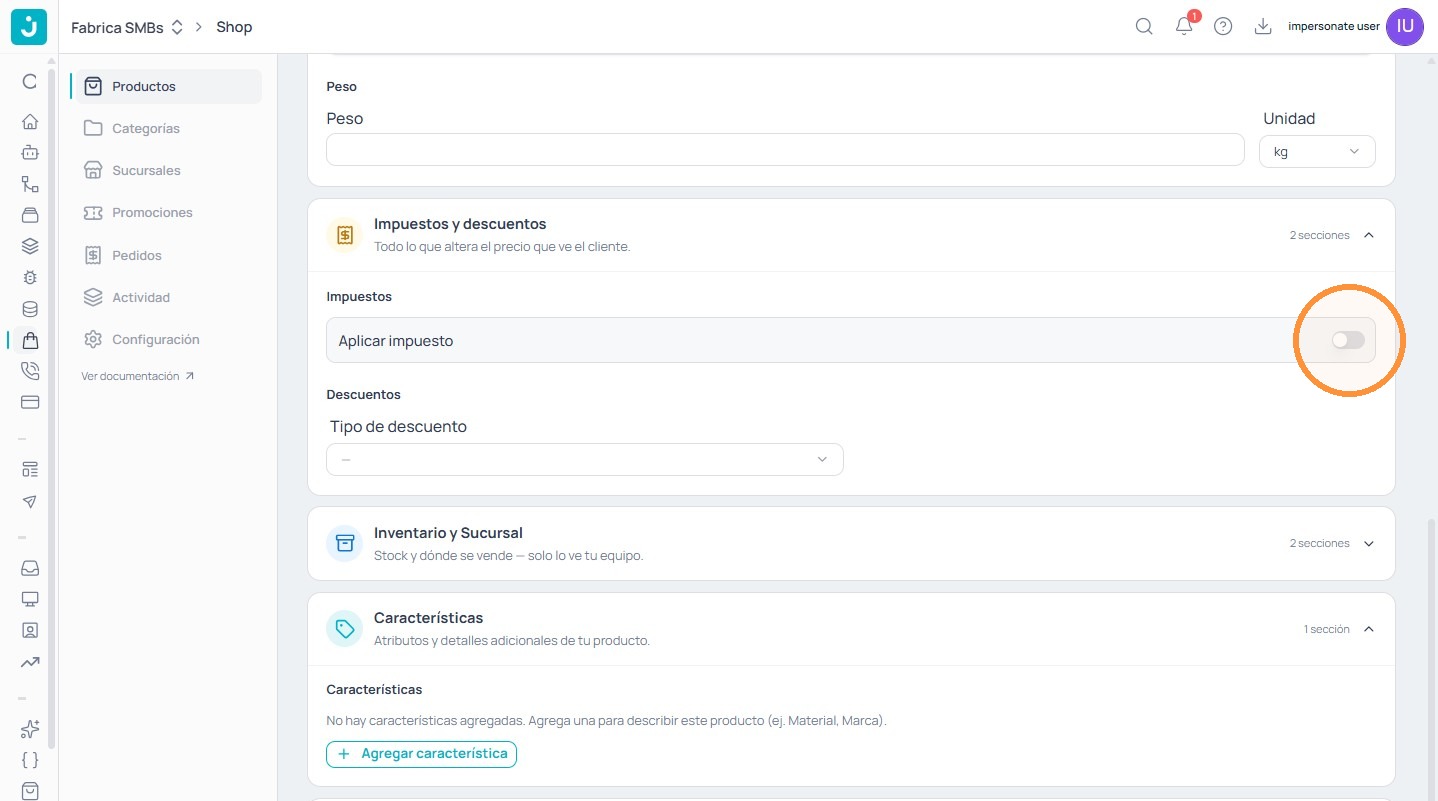Open the inbox tray icon in the left rail

30,568
